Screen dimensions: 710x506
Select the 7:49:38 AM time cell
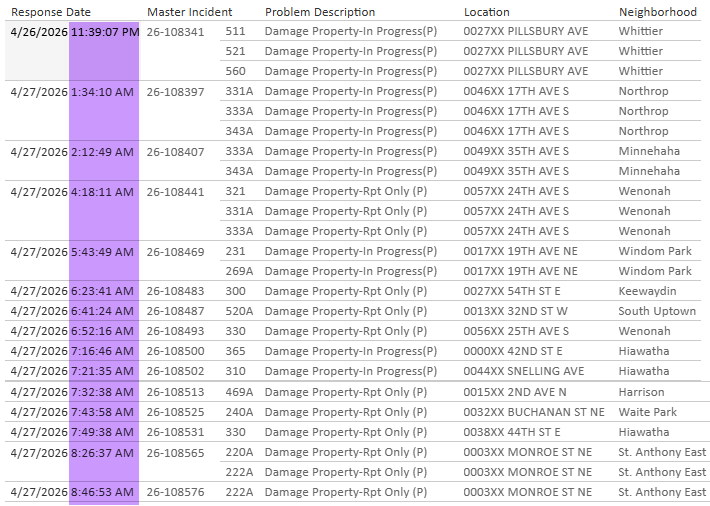102,432
